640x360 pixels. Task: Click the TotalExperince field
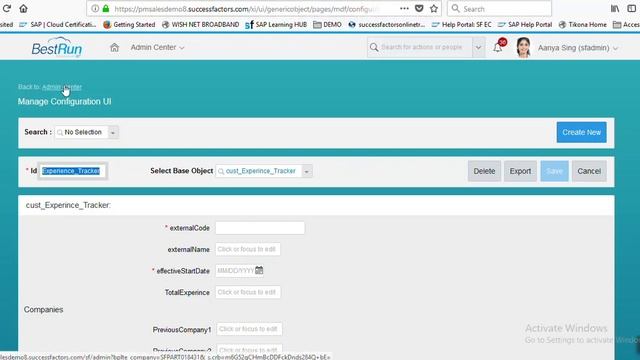(x=248, y=292)
